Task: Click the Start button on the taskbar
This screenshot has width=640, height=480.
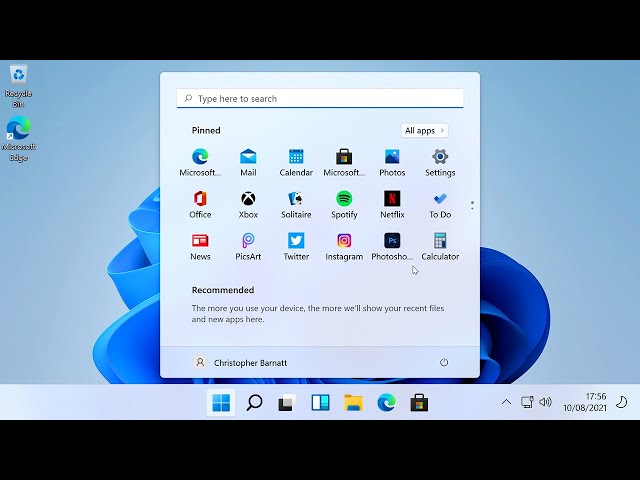Action: (221, 403)
